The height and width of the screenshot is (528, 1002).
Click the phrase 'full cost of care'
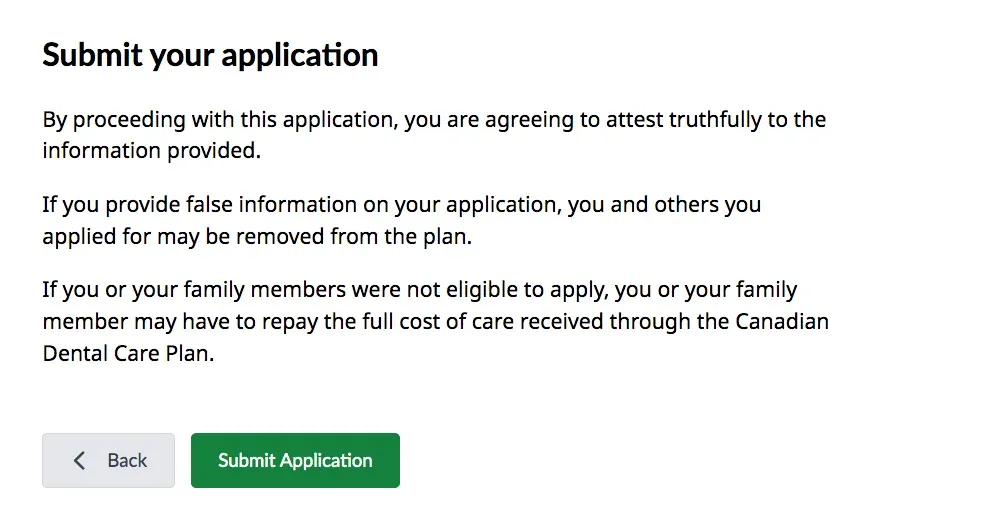(509, 322)
